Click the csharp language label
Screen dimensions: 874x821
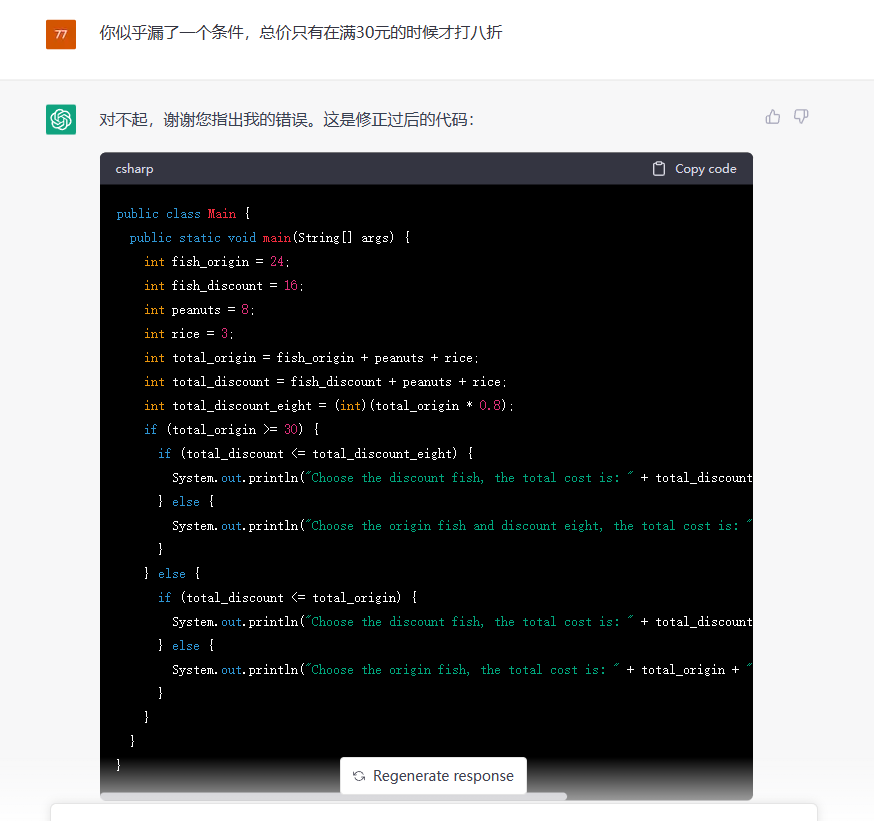tap(134, 169)
